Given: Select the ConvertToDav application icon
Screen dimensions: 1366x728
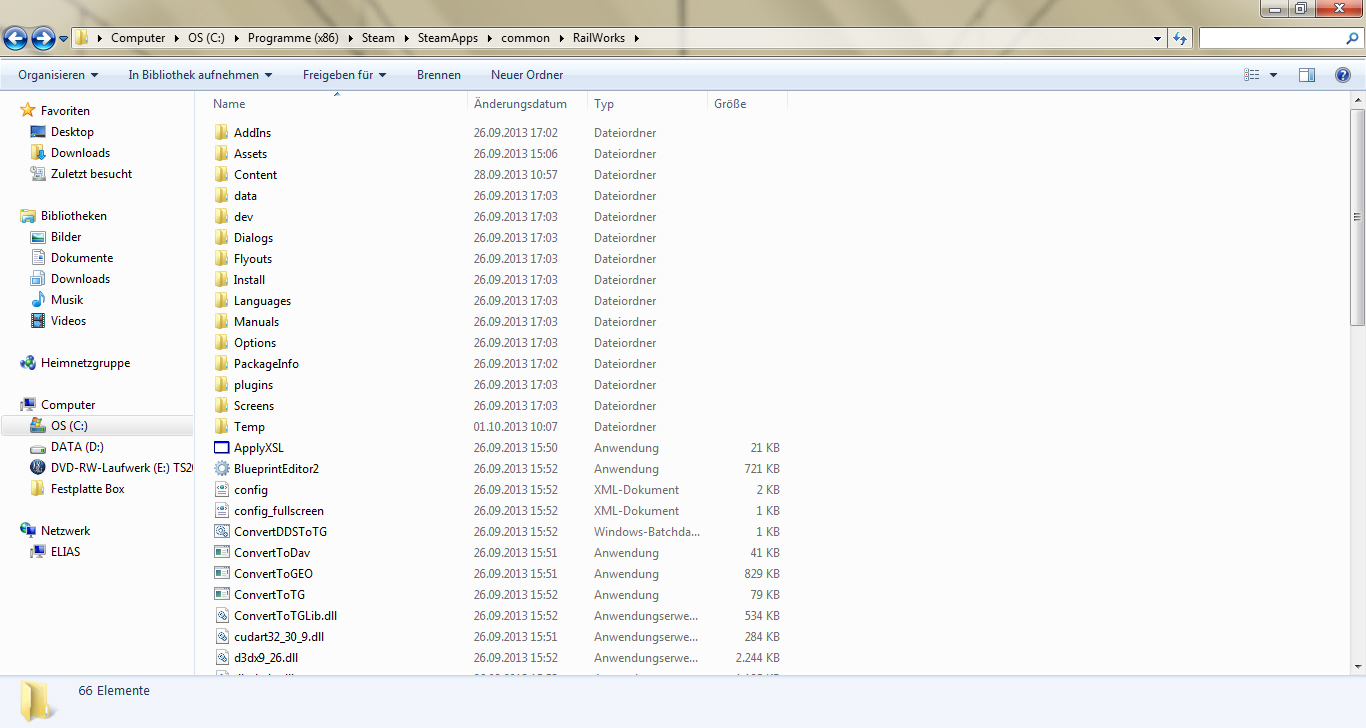Looking at the screenshot, I should coord(222,553).
